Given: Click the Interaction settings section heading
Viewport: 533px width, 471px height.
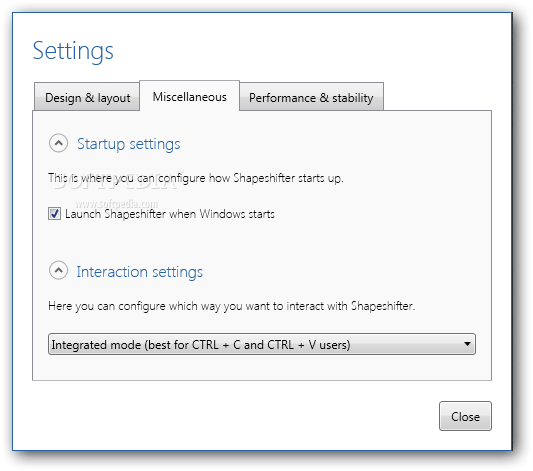Looking at the screenshot, I should pyautogui.click(x=139, y=272).
